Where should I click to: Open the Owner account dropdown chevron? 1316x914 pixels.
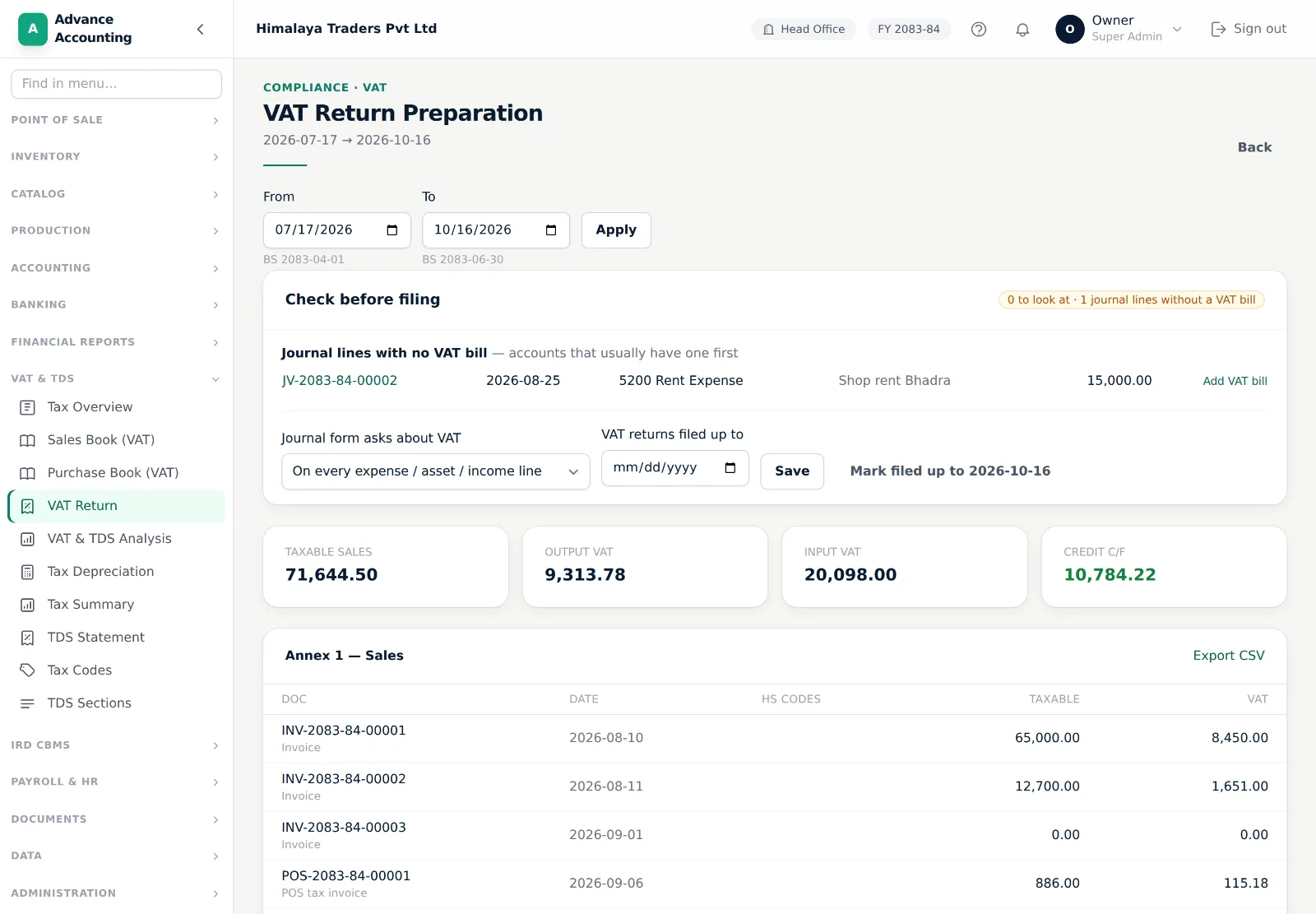point(1177,30)
